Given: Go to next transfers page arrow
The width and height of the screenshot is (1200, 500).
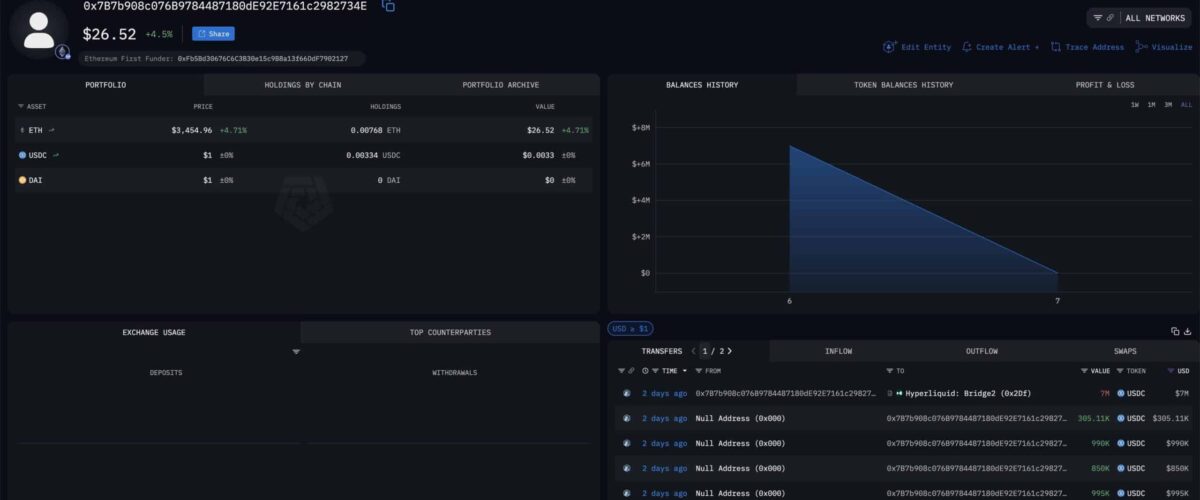Looking at the screenshot, I should (x=730, y=351).
